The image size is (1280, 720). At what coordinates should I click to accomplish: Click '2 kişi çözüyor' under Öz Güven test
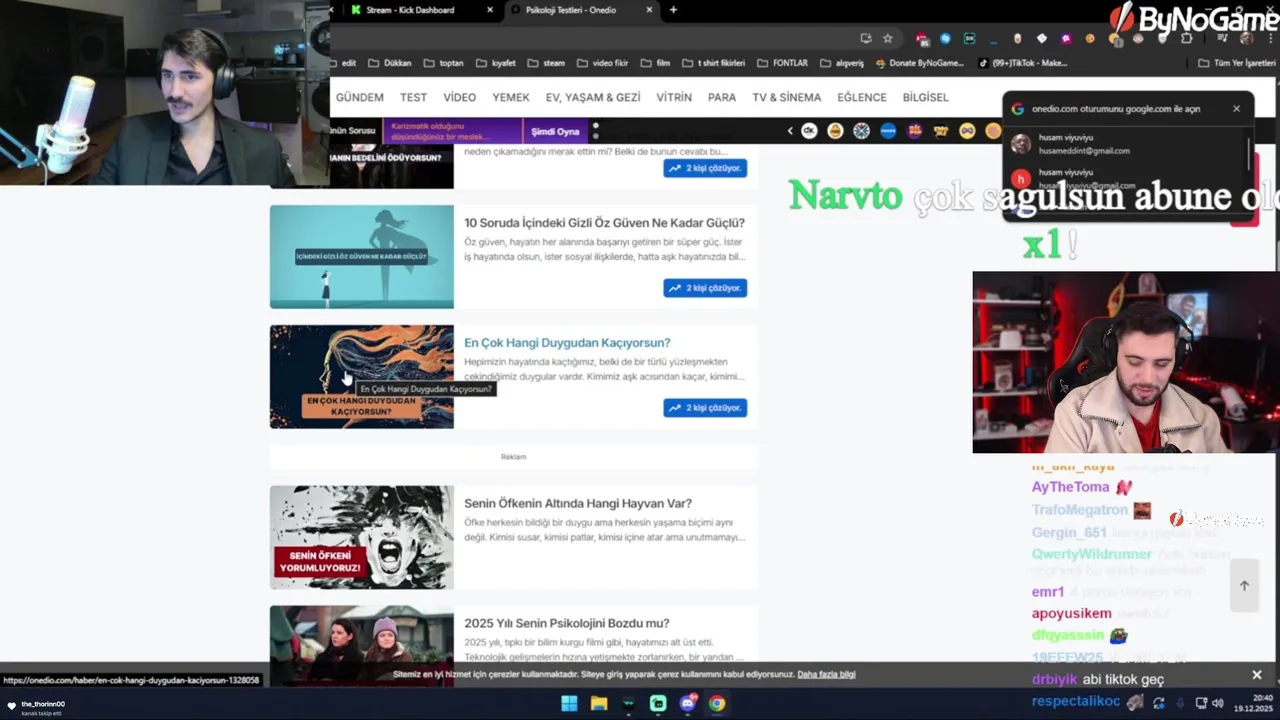705,288
